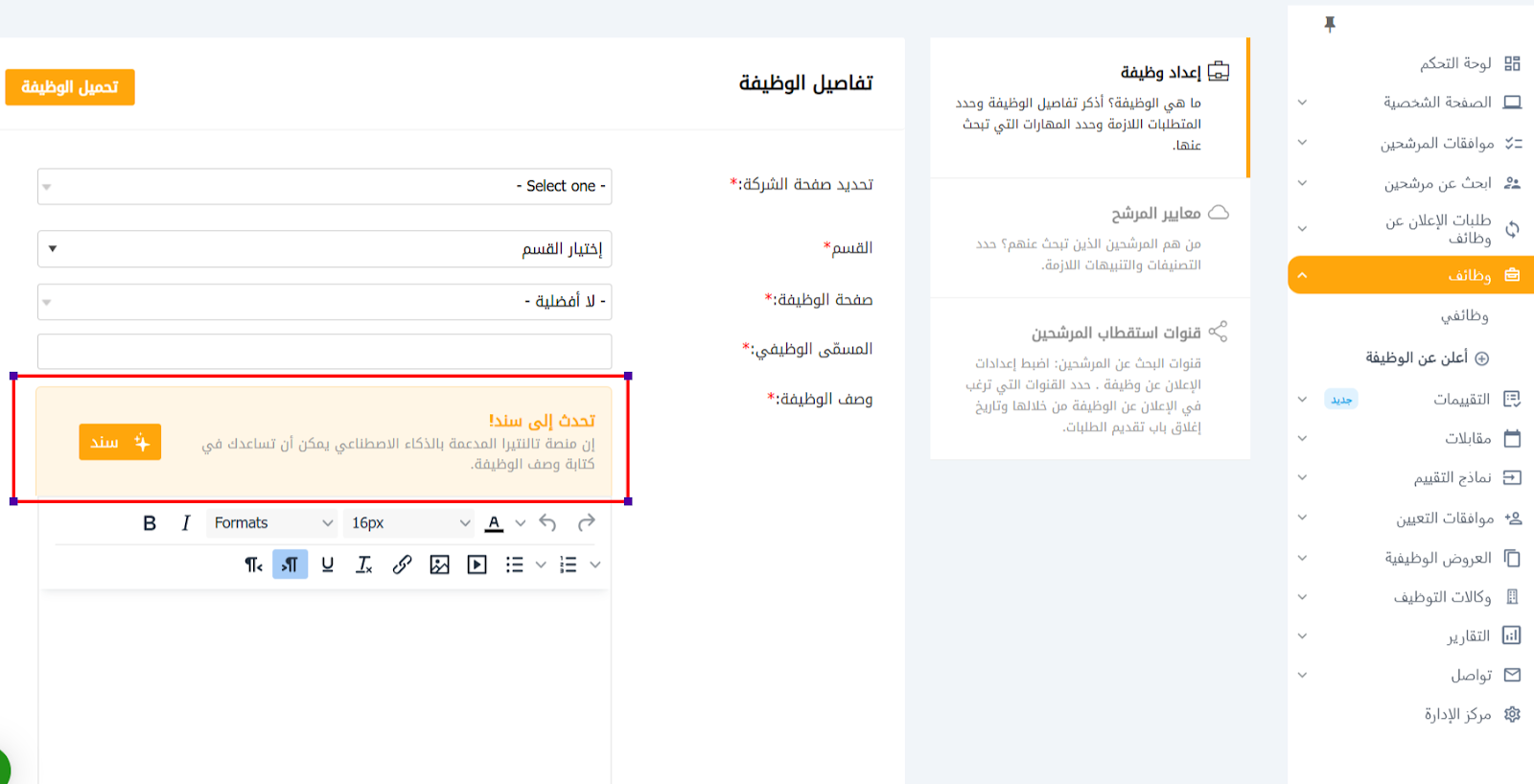Click the insert image icon

[x=439, y=565]
